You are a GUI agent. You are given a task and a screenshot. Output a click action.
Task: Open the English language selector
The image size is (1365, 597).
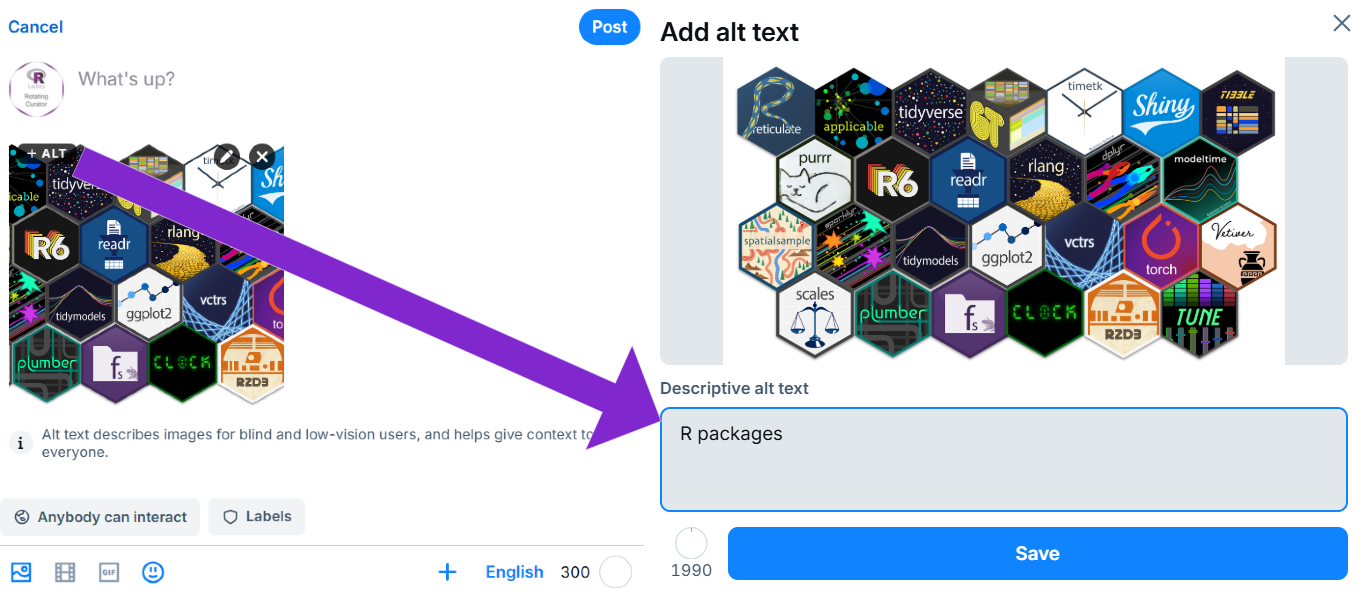(x=514, y=572)
